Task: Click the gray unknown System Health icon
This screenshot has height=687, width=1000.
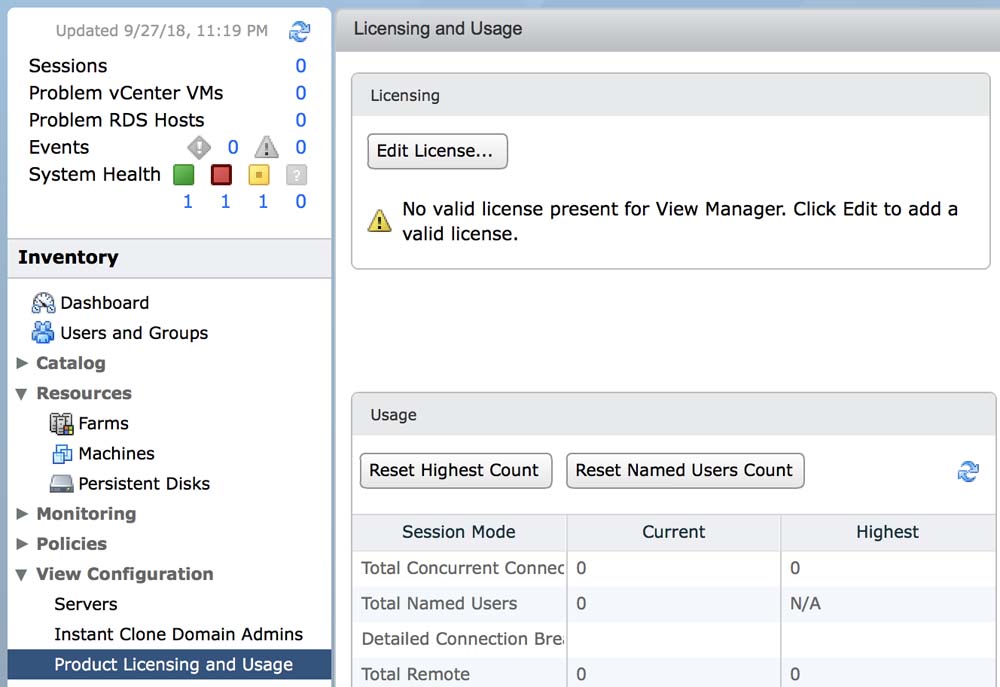Action: pyautogui.click(x=296, y=175)
